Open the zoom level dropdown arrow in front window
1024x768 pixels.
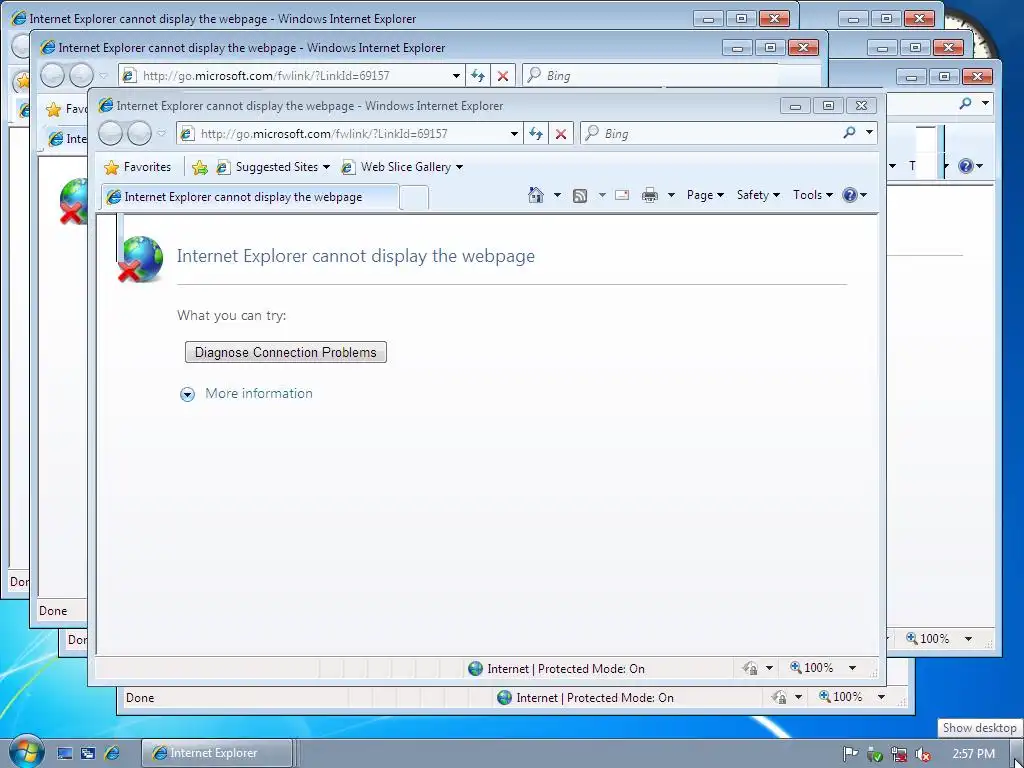click(852, 667)
